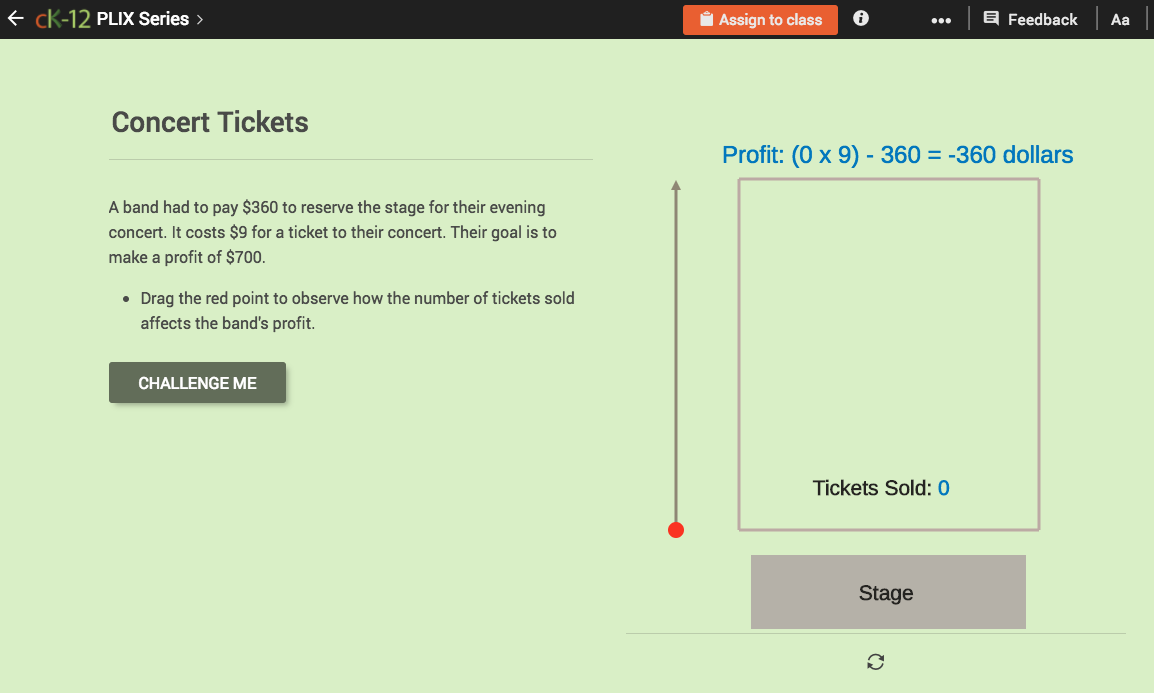
Task: Reset the simulation with the refresh icon
Action: click(876, 662)
